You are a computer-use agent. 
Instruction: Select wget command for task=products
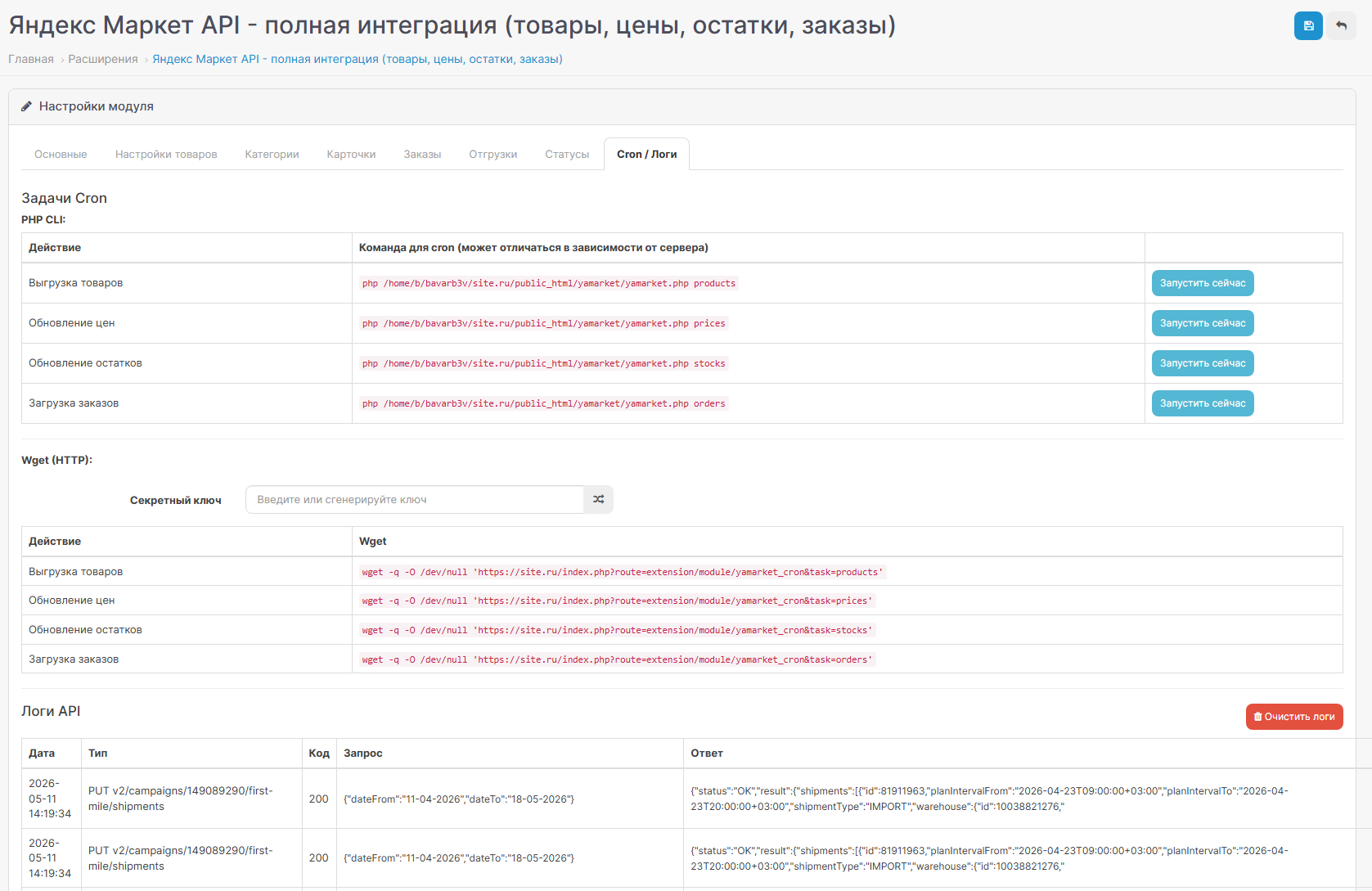(623, 572)
